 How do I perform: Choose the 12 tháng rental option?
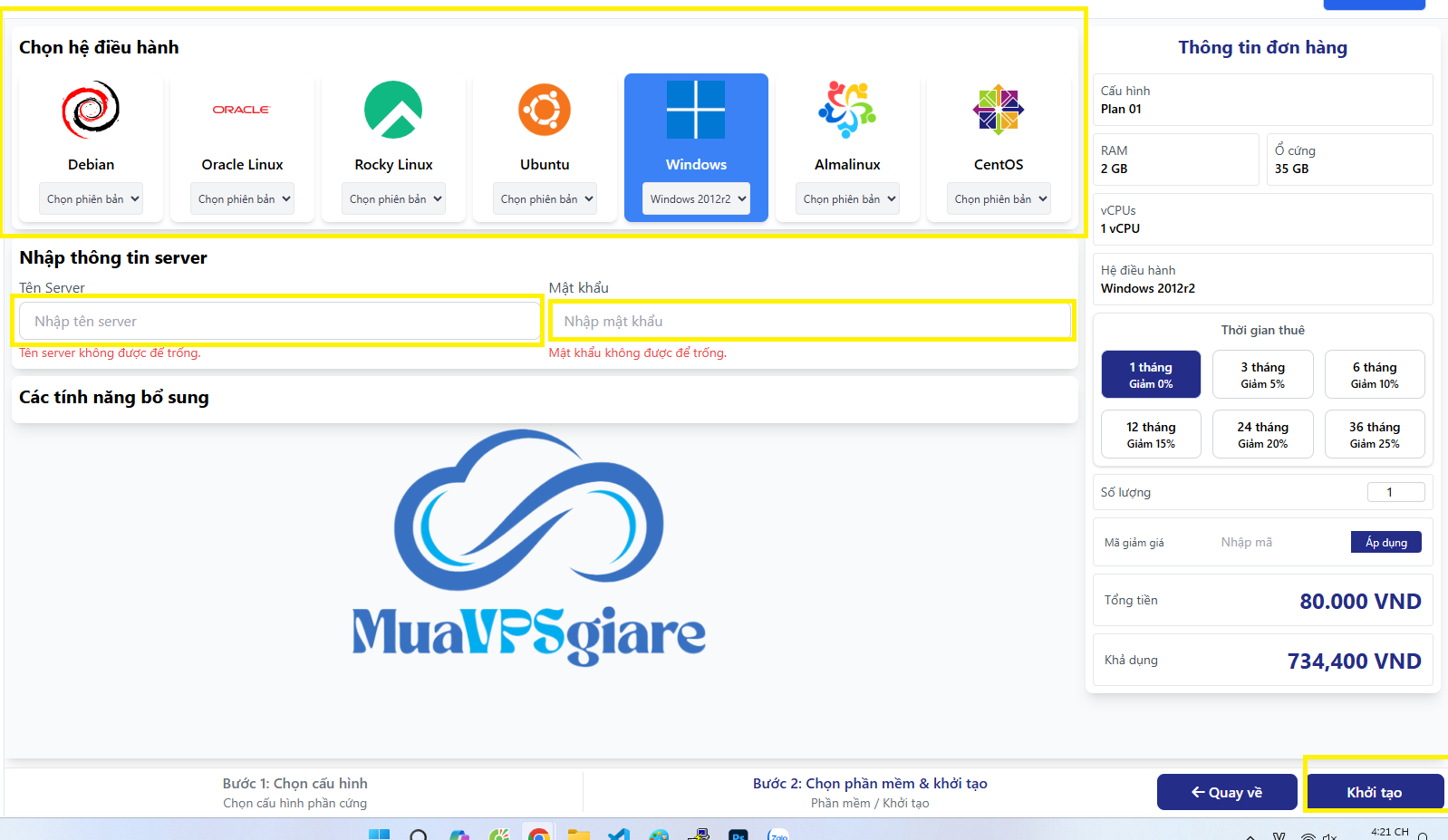click(x=1151, y=434)
